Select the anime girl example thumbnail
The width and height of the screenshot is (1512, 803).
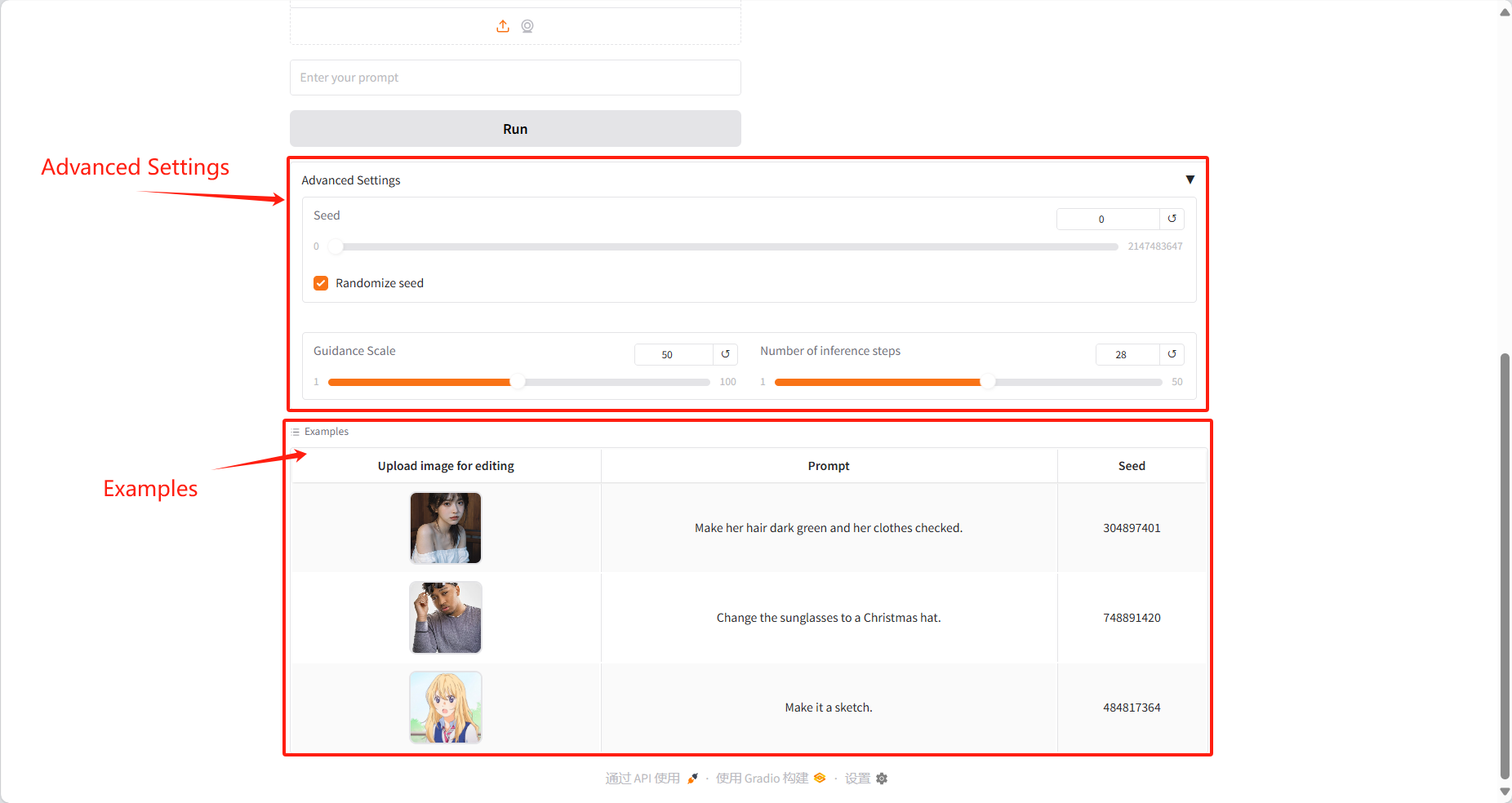[446, 708]
